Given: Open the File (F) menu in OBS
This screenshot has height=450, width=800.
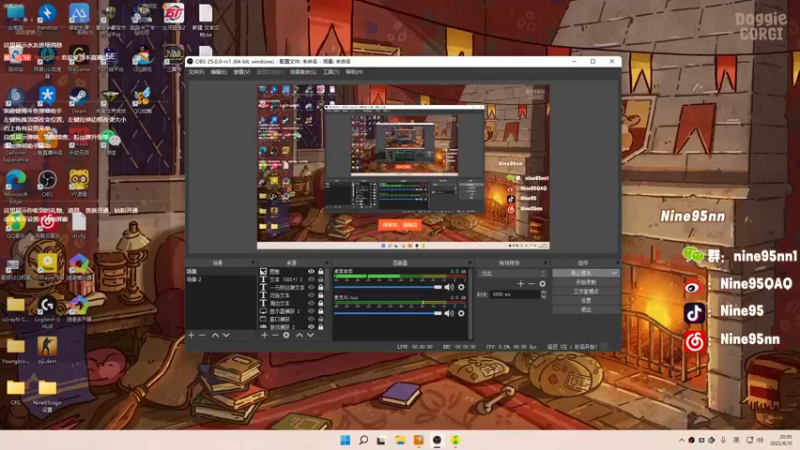Looking at the screenshot, I should point(196,72).
